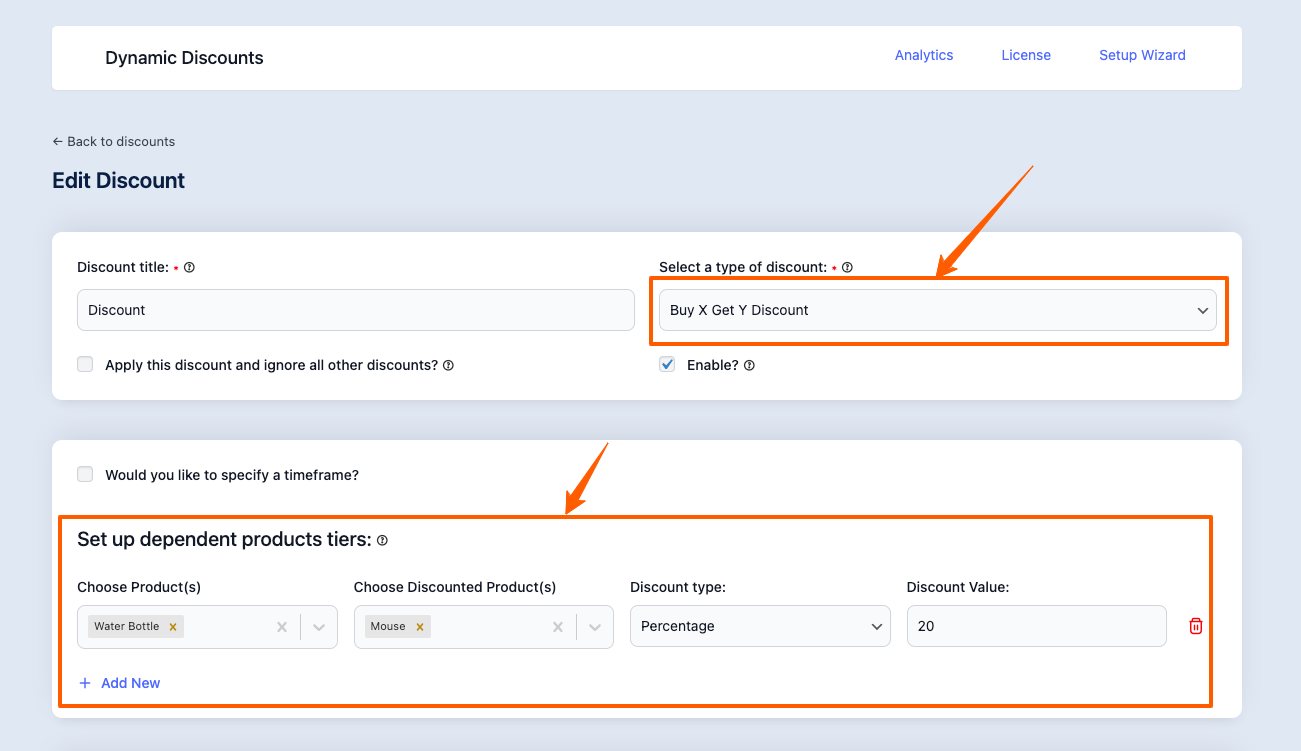This screenshot has height=751, width=1301.
Task: Show help tooltip beside Discount title
Action: 189,268
